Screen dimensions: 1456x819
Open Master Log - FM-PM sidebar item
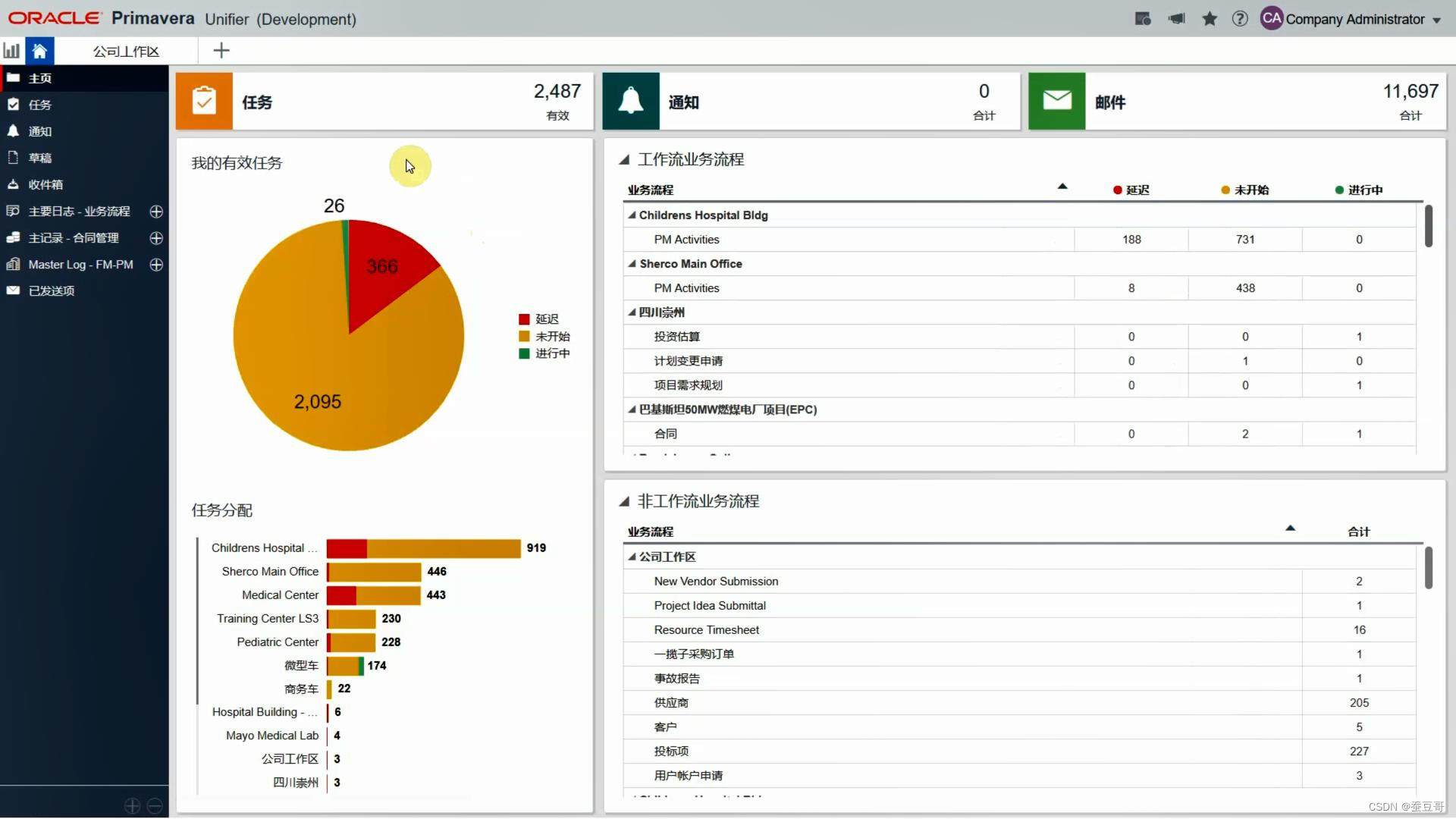click(80, 265)
